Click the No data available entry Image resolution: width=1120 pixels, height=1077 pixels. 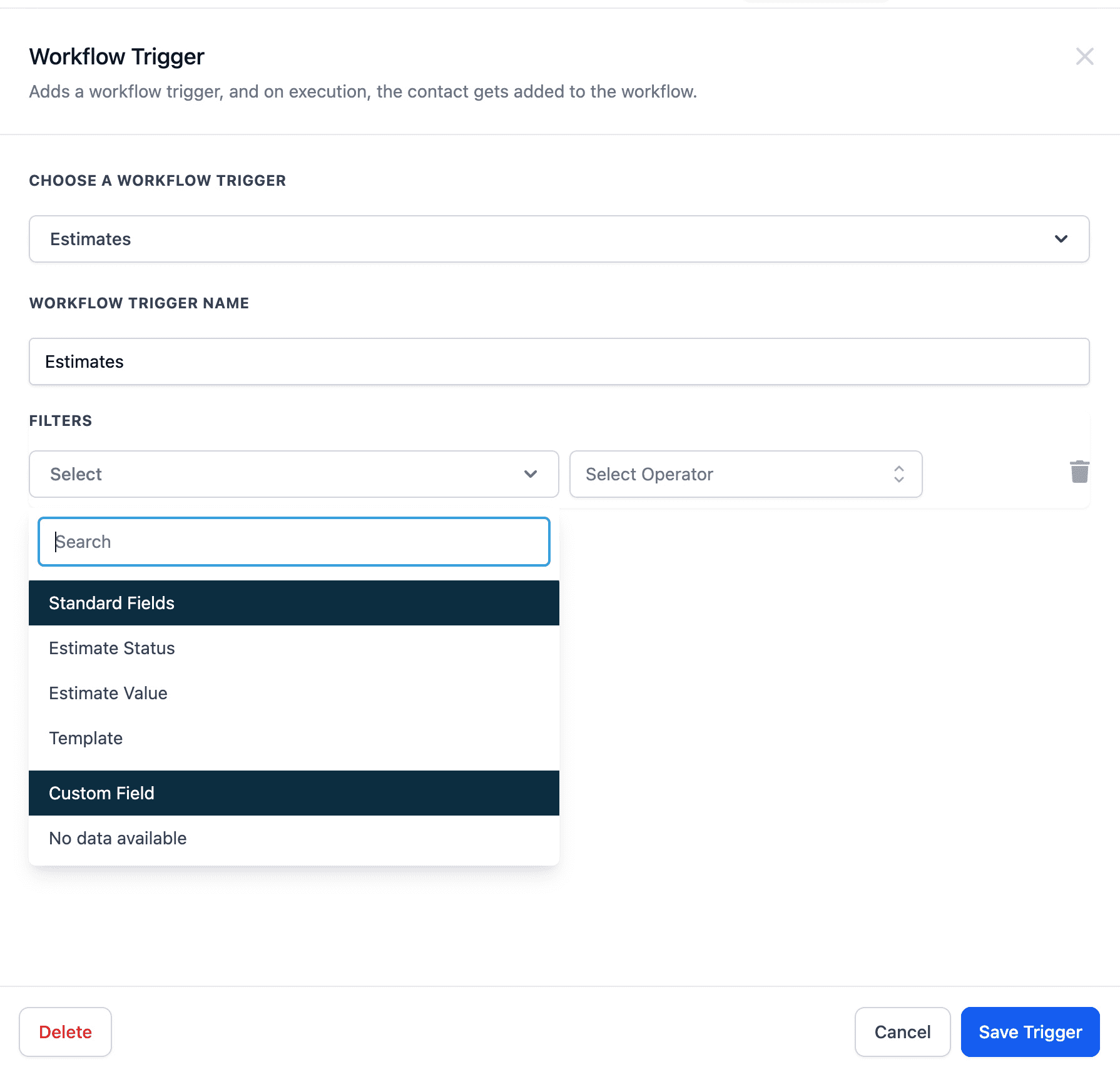tap(294, 838)
